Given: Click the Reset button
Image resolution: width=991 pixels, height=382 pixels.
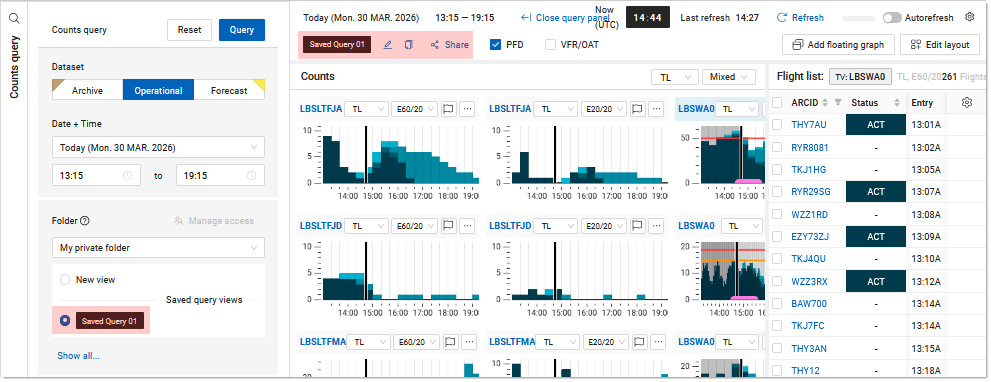Looking at the screenshot, I should point(190,30).
